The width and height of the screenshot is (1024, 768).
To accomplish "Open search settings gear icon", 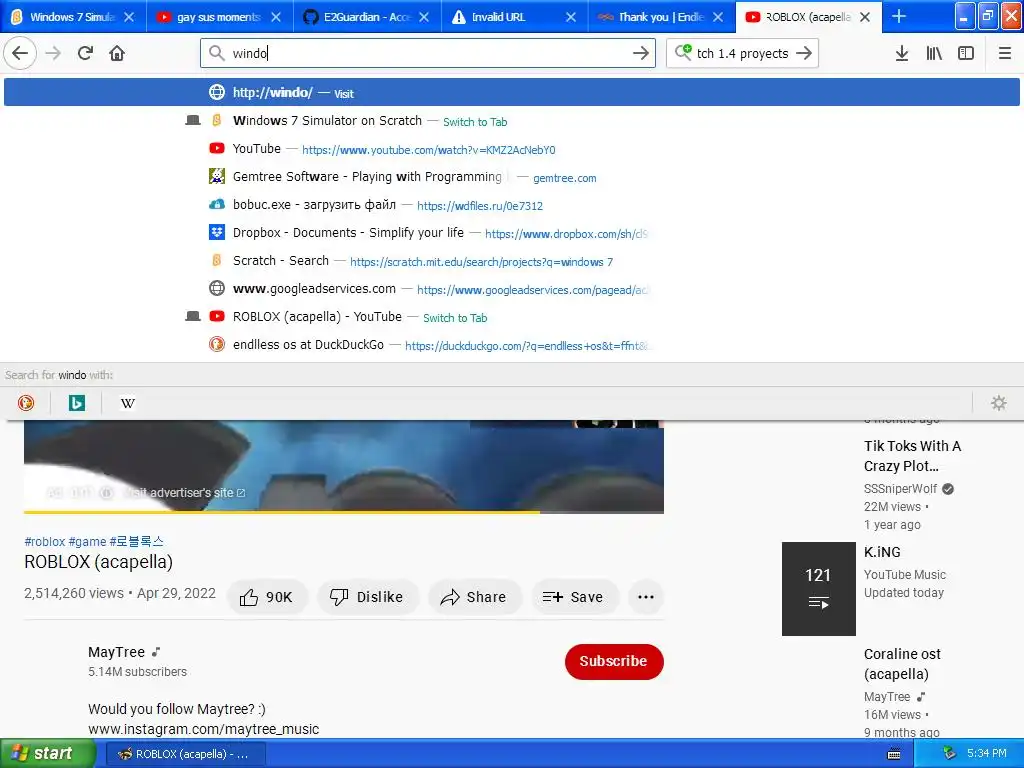I will [x=999, y=403].
